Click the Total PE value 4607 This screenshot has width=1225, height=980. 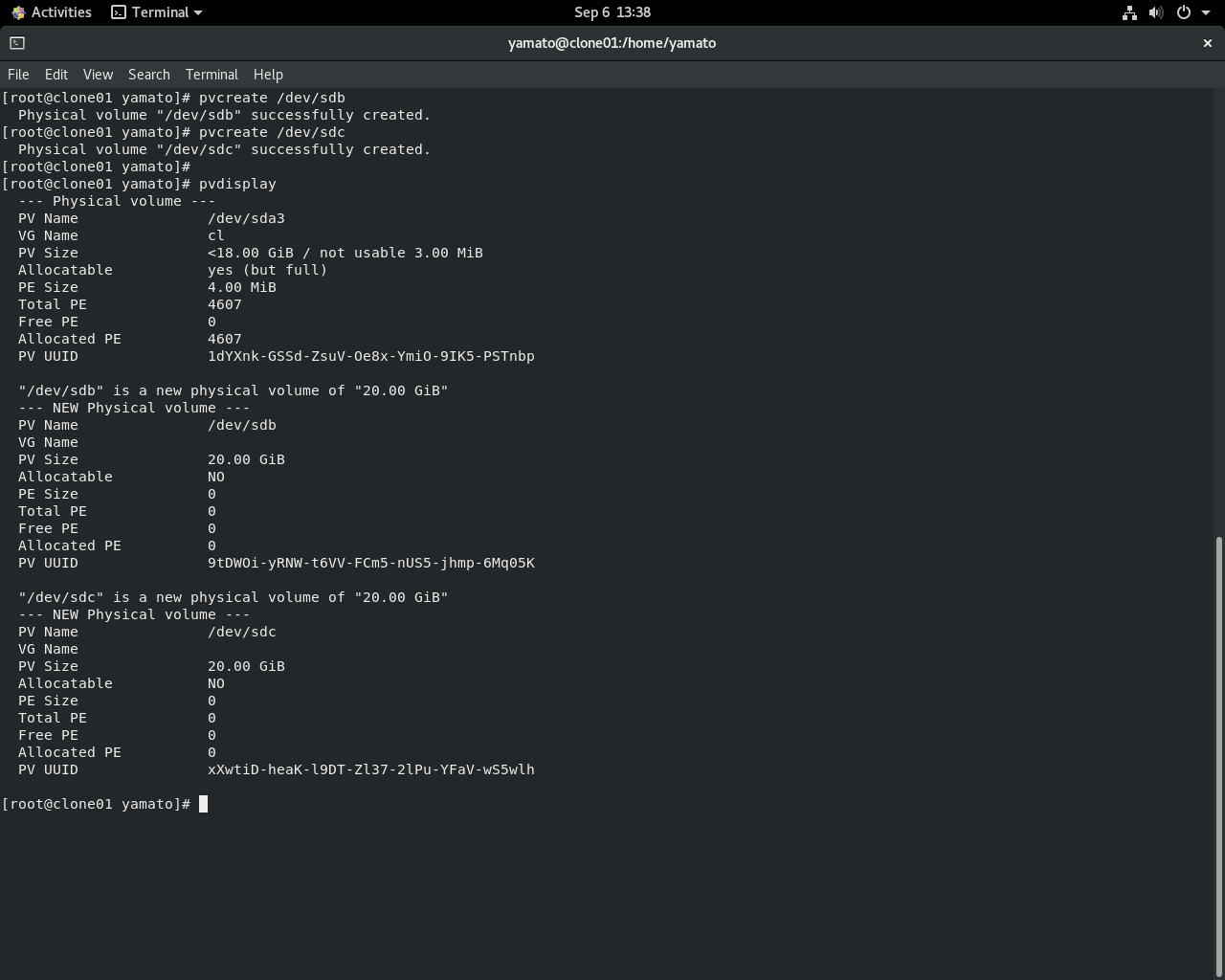click(225, 304)
